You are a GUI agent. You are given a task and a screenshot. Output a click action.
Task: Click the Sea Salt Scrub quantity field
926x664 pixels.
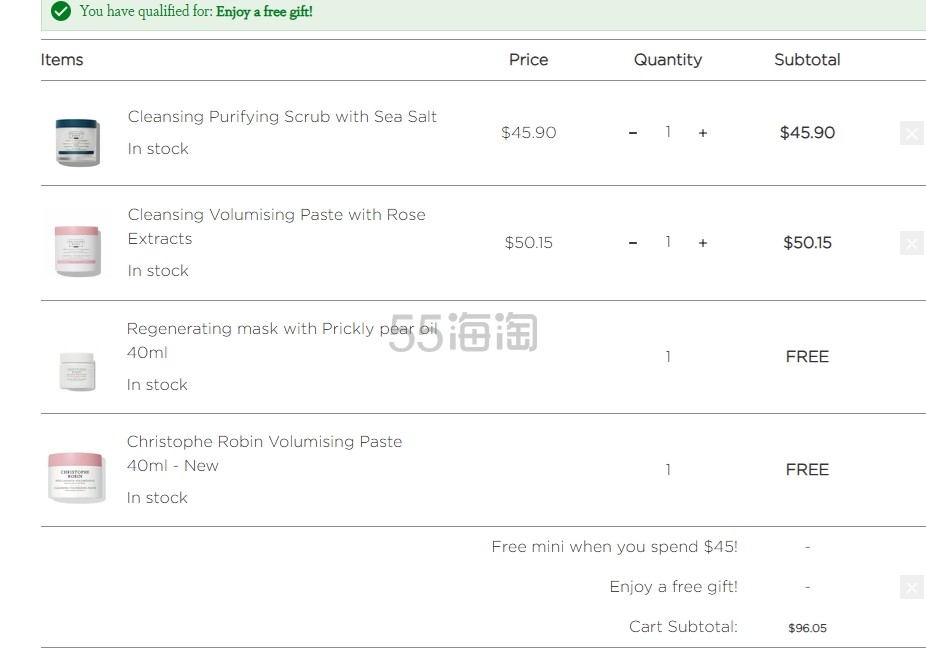pos(668,132)
